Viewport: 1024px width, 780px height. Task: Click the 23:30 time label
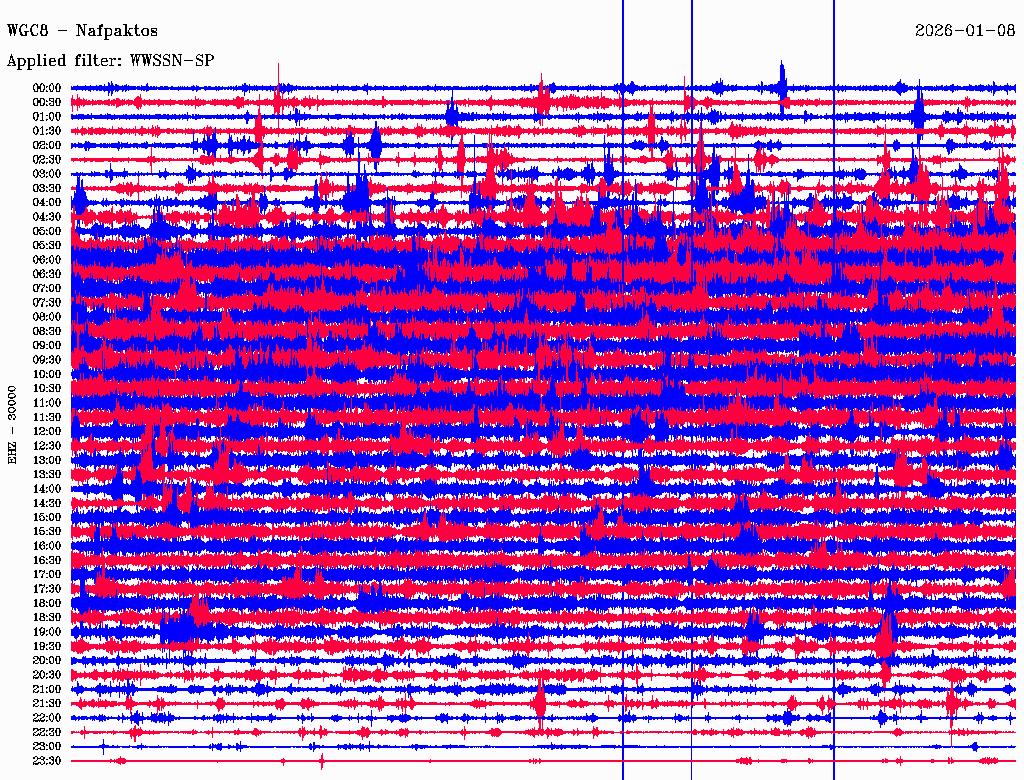click(x=46, y=760)
